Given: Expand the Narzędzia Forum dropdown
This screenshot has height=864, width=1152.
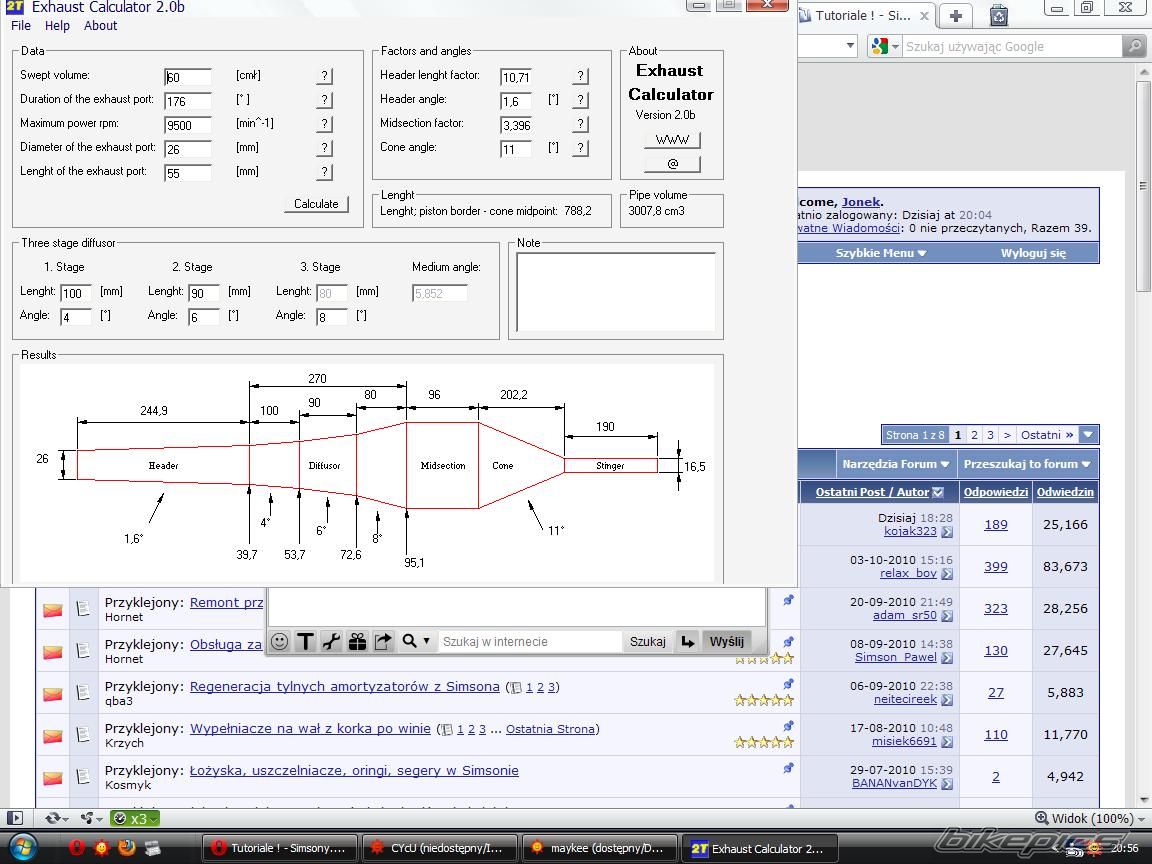Looking at the screenshot, I should 896,464.
